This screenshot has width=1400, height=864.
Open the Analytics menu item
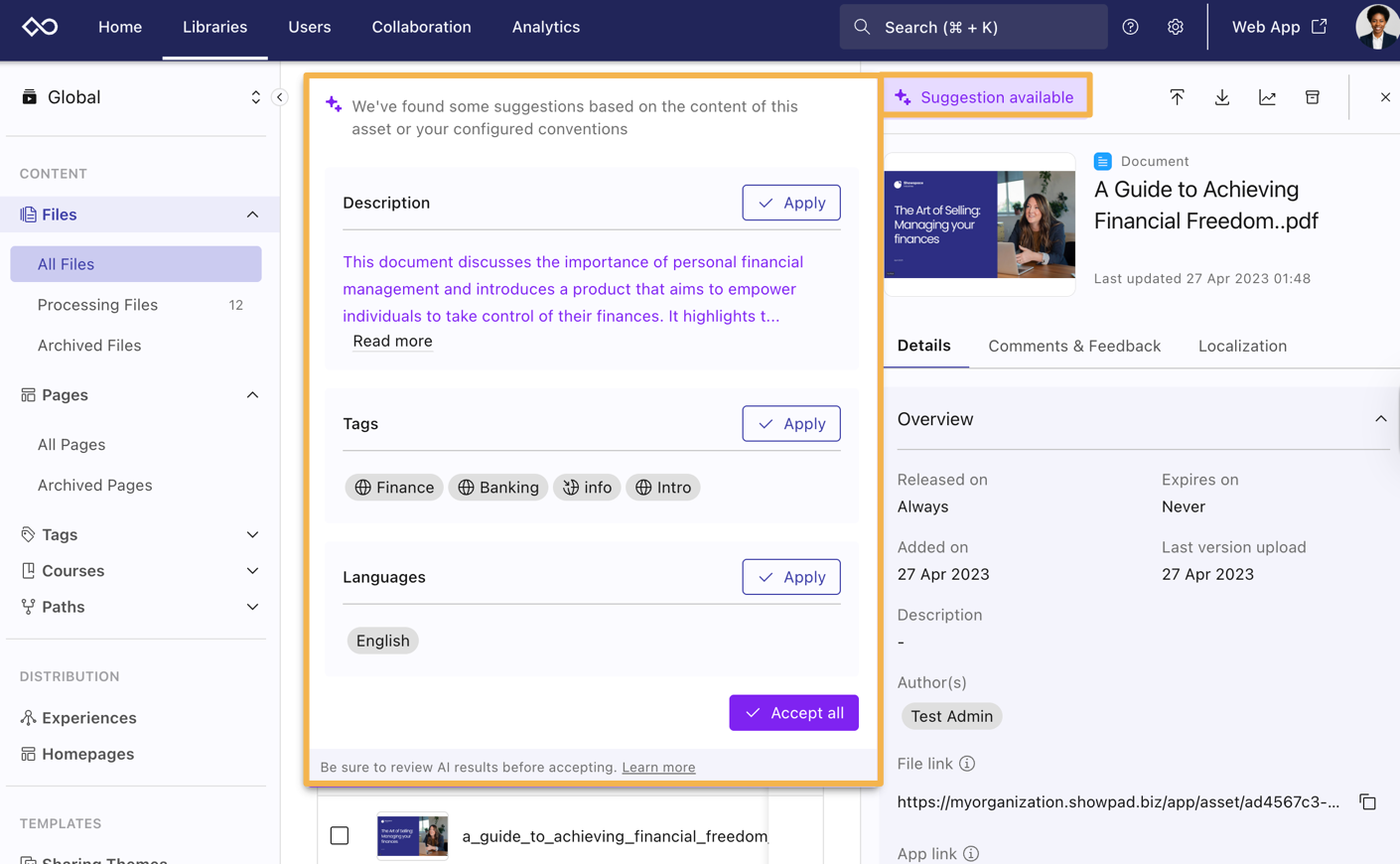[545, 27]
